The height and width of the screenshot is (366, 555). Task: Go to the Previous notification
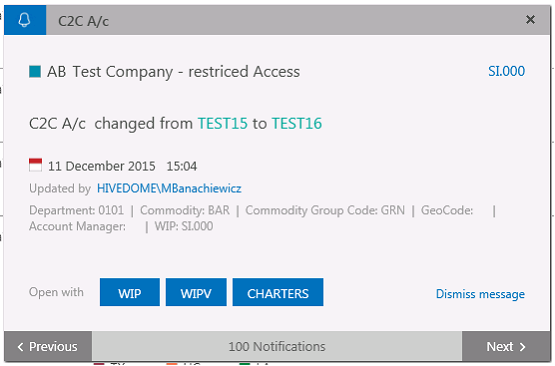coord(48,346)
